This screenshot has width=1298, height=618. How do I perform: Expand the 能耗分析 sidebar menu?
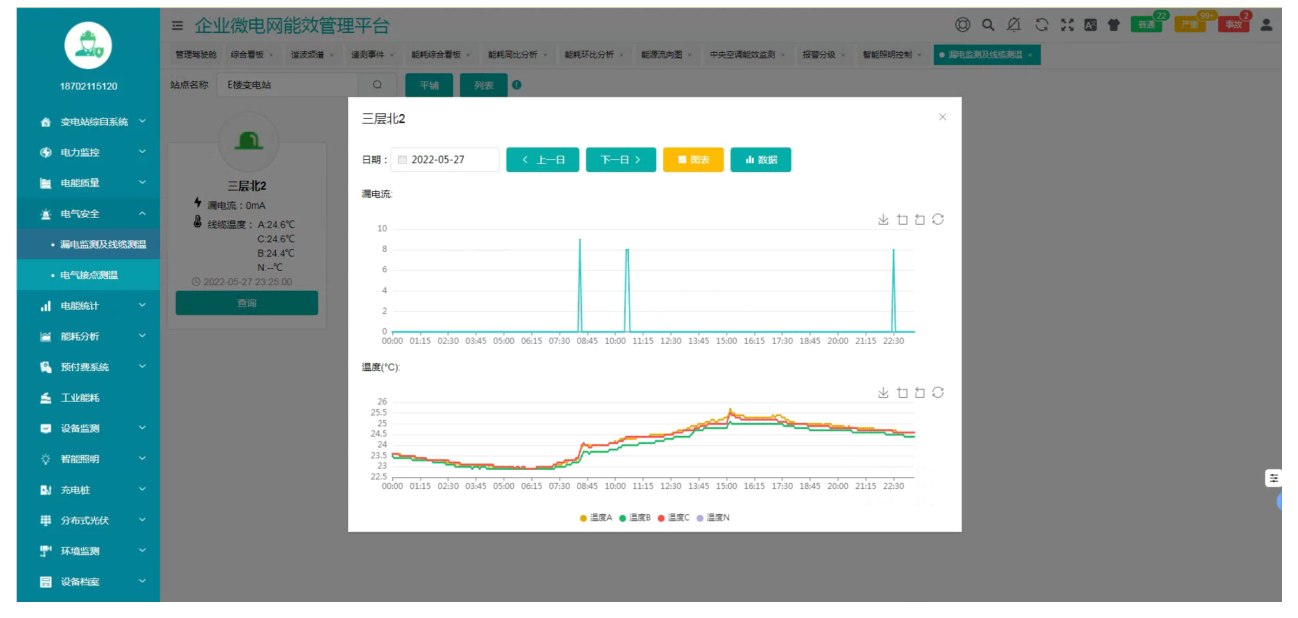(88, 336)
